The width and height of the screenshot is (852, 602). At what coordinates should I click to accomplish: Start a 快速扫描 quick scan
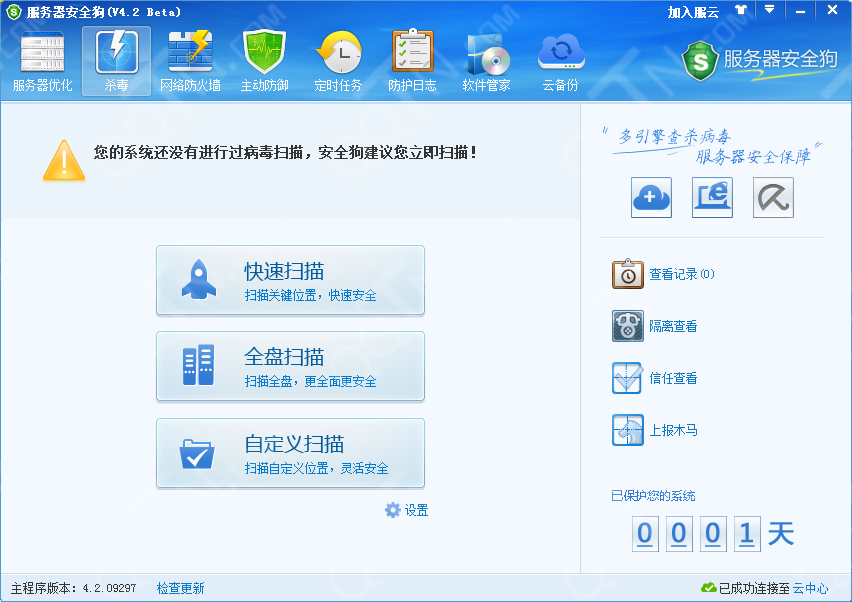290,281
